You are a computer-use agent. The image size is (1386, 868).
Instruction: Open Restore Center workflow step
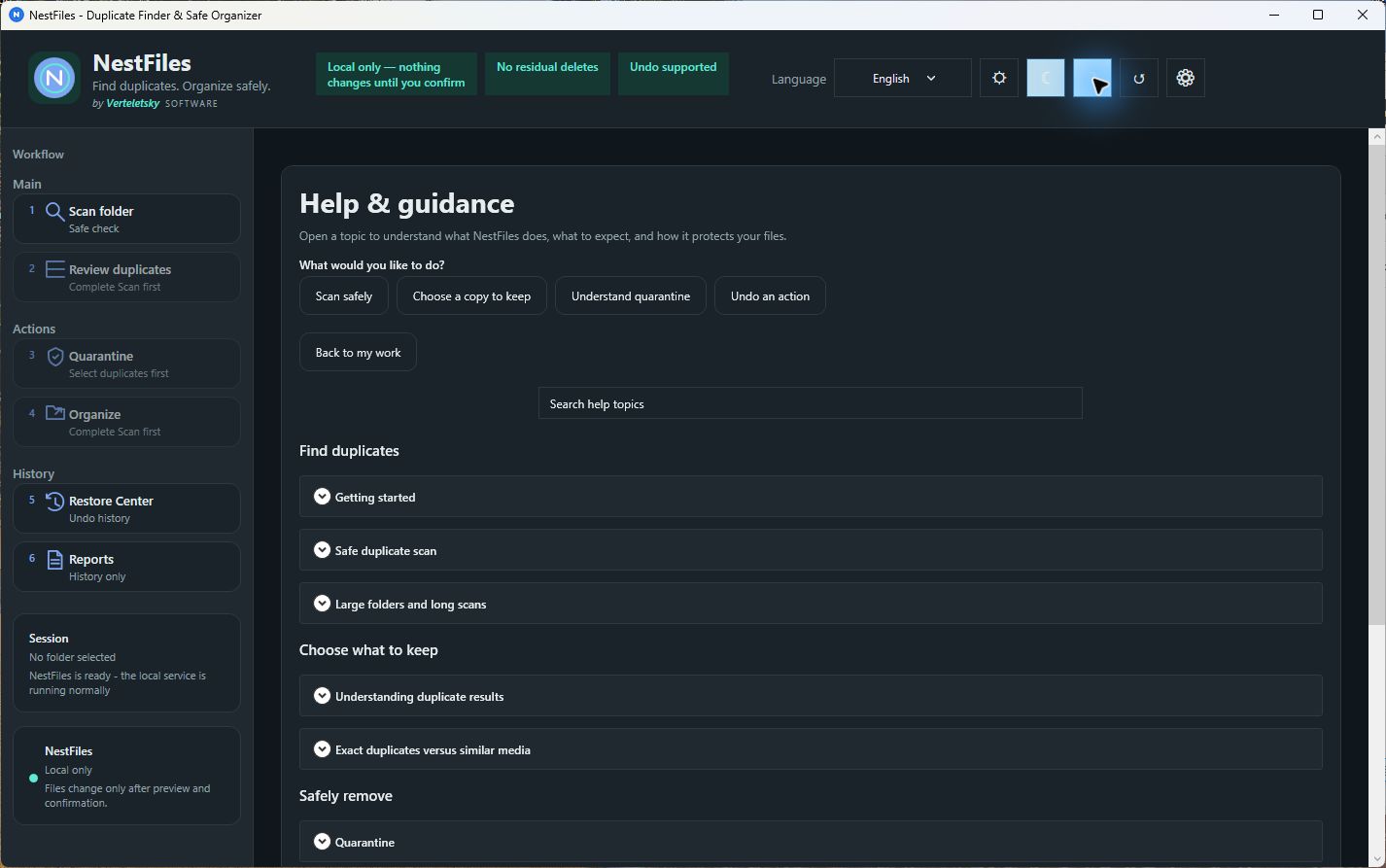(x=126, y=508)
